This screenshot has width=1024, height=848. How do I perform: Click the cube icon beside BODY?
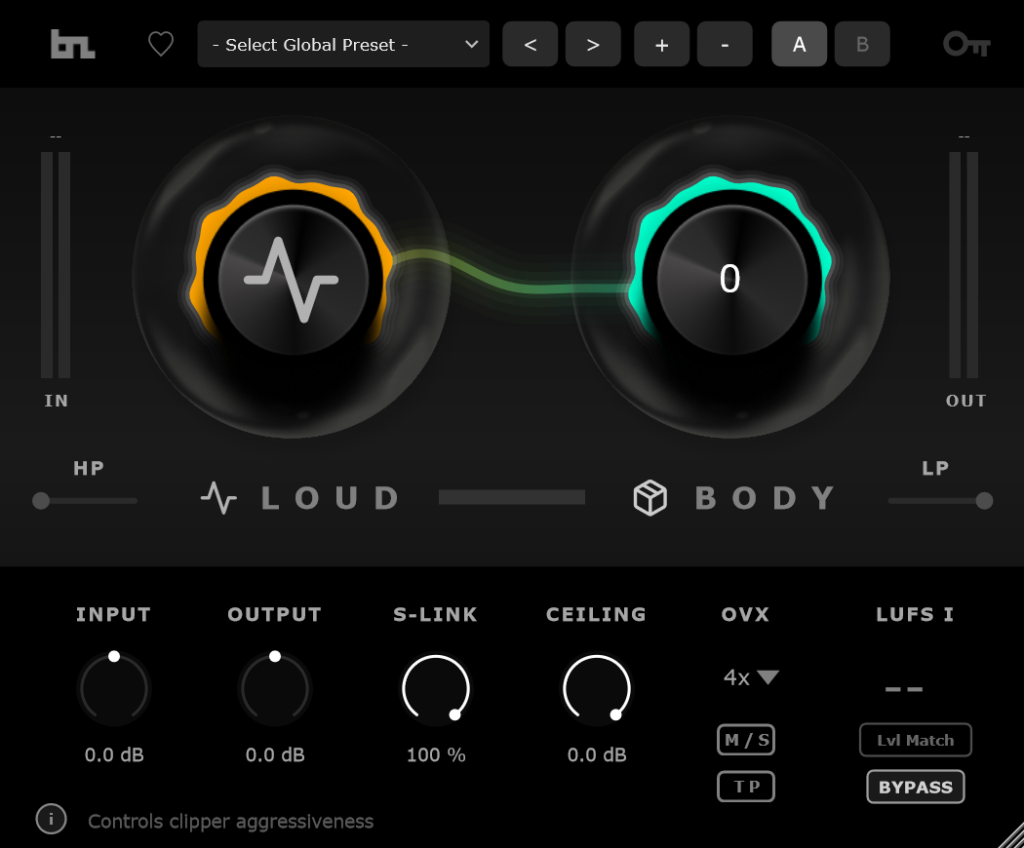(650, 498)
